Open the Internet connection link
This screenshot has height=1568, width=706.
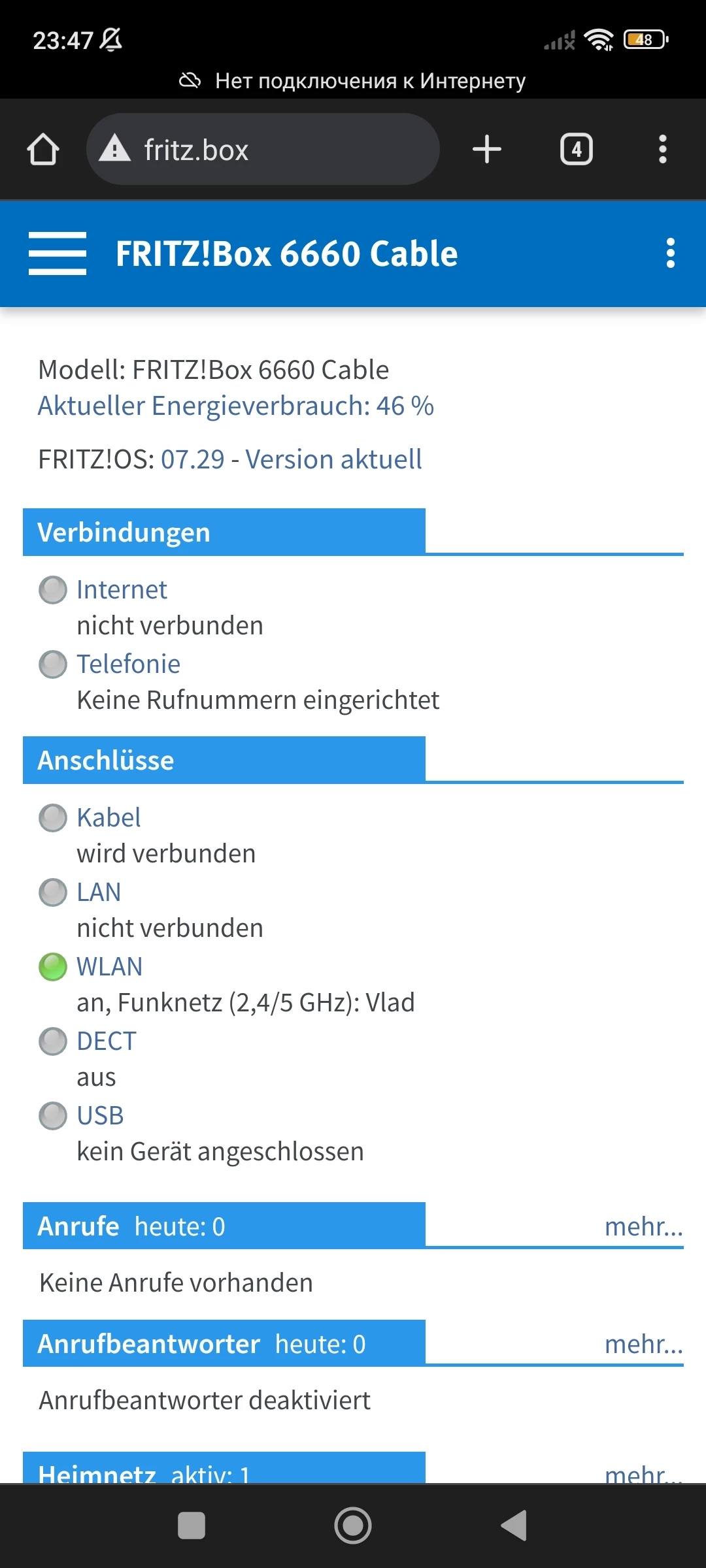[x=122, y=589]
